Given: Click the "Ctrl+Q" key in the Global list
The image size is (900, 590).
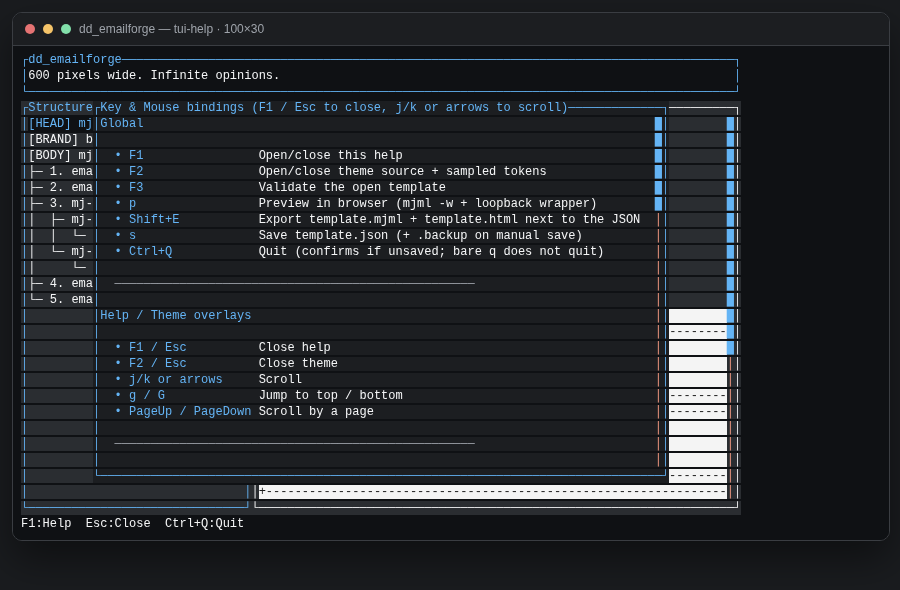Looking at the screenshot, I should point(150,252).
